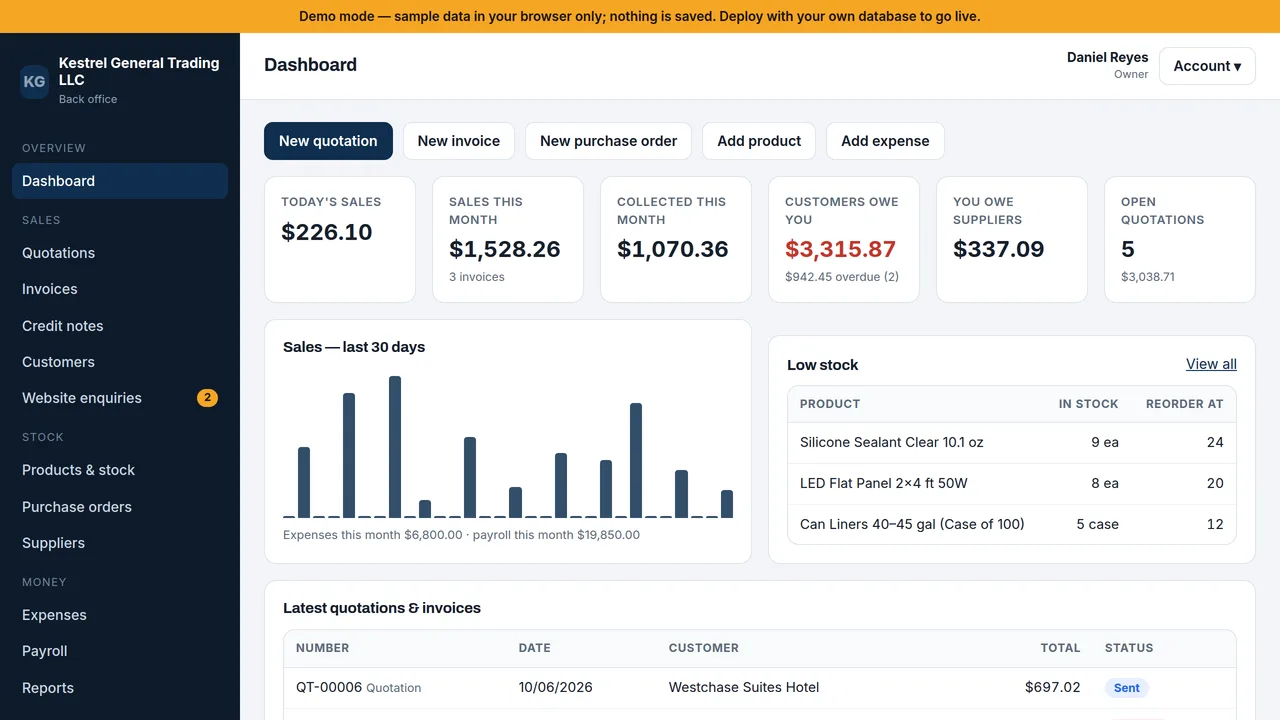Click You Owe Suppliers $337.09 card
The width and height of the screenshot is (1280, 720).
click(1012, 240)
